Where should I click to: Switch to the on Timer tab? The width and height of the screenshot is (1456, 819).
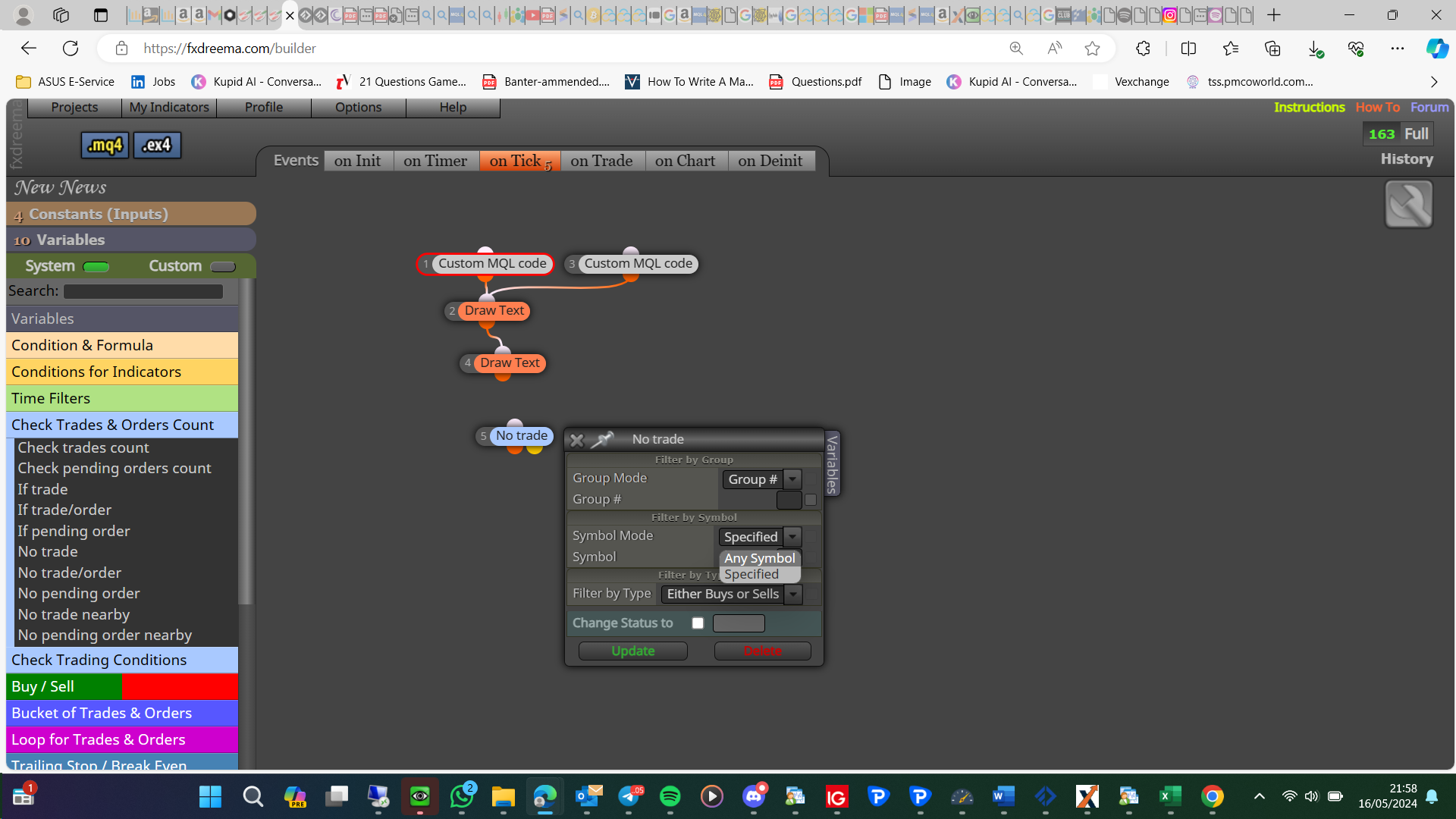click(435, 161)
